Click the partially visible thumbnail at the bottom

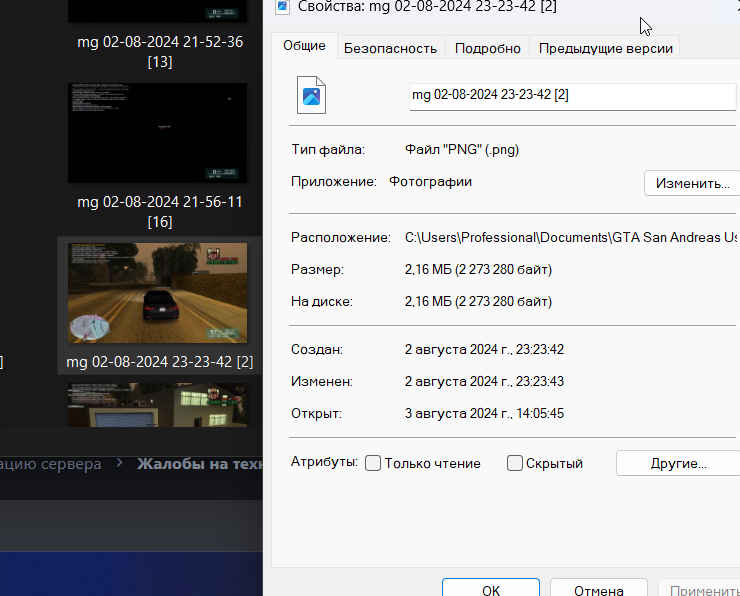coord(157,405)
